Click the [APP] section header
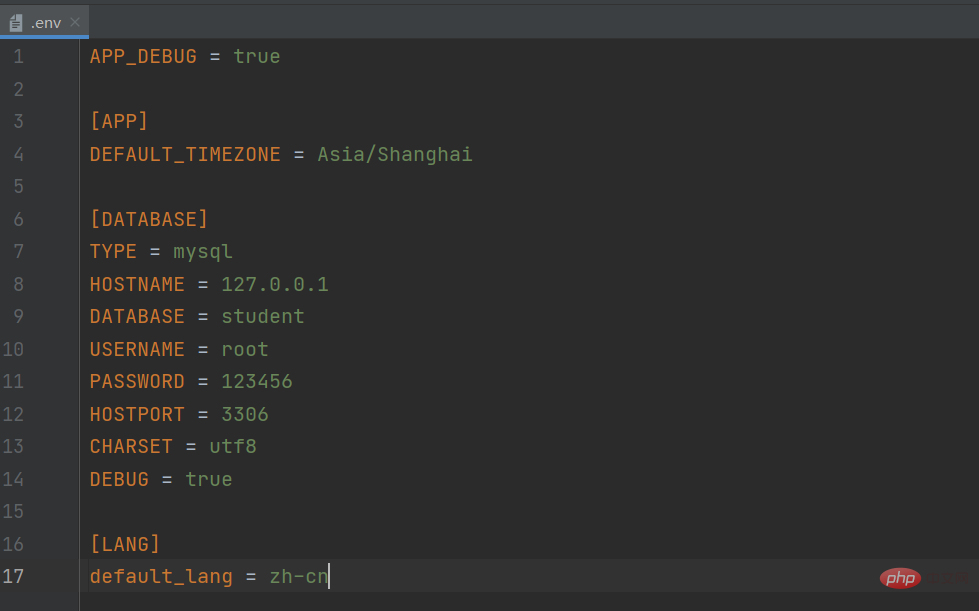The width and height of the screenshot is (979, 611). pyautogui.click(x=119, y=122)
